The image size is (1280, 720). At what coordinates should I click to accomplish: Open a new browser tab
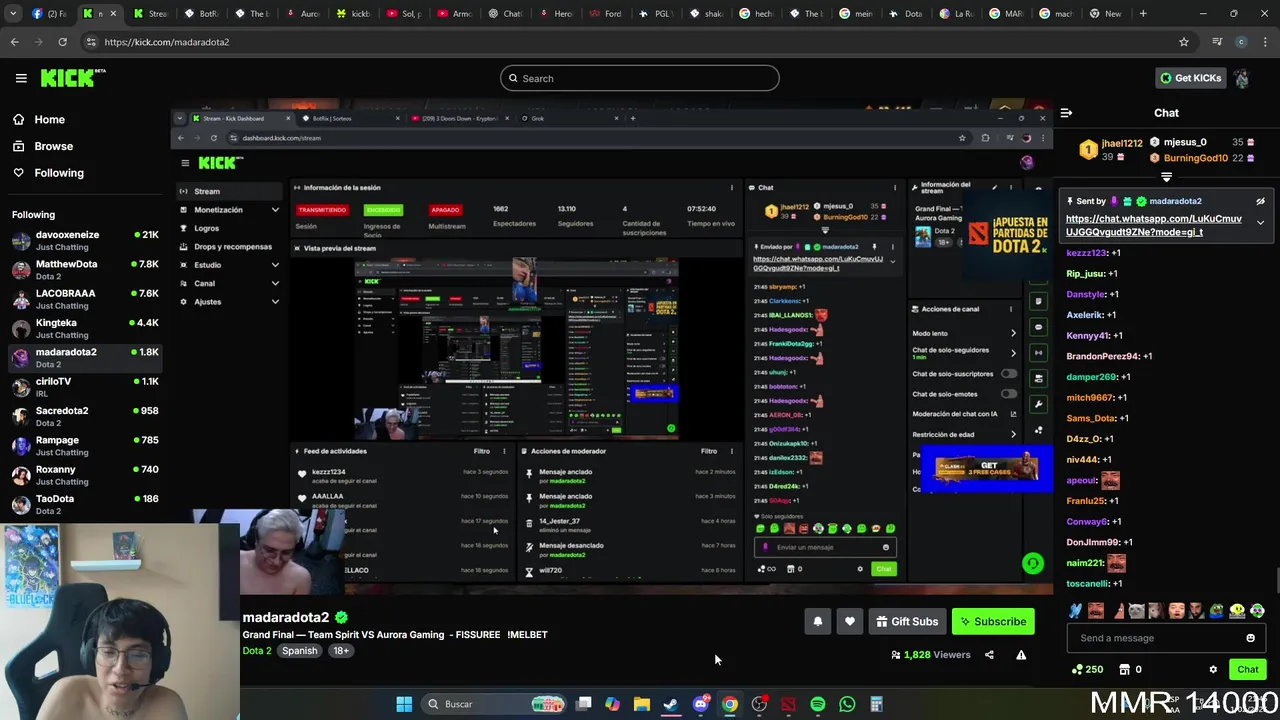click(x=1143, y=14)
